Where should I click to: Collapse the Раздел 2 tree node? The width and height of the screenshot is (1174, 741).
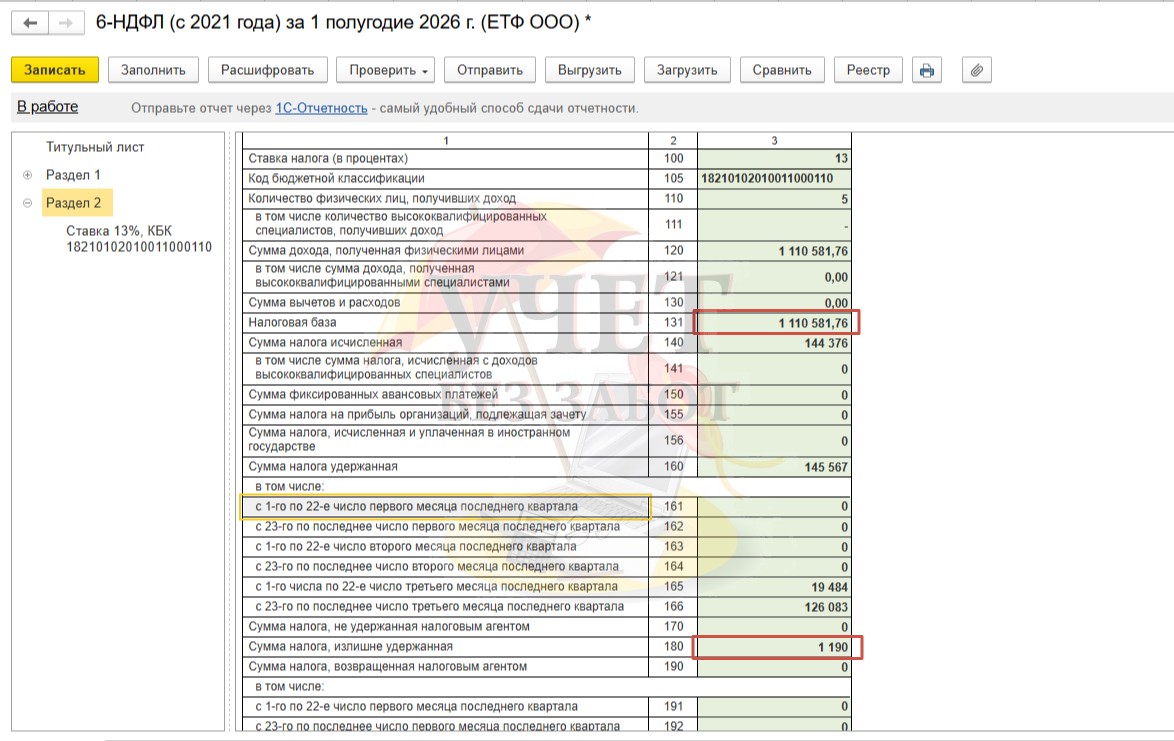coord(28,203)
